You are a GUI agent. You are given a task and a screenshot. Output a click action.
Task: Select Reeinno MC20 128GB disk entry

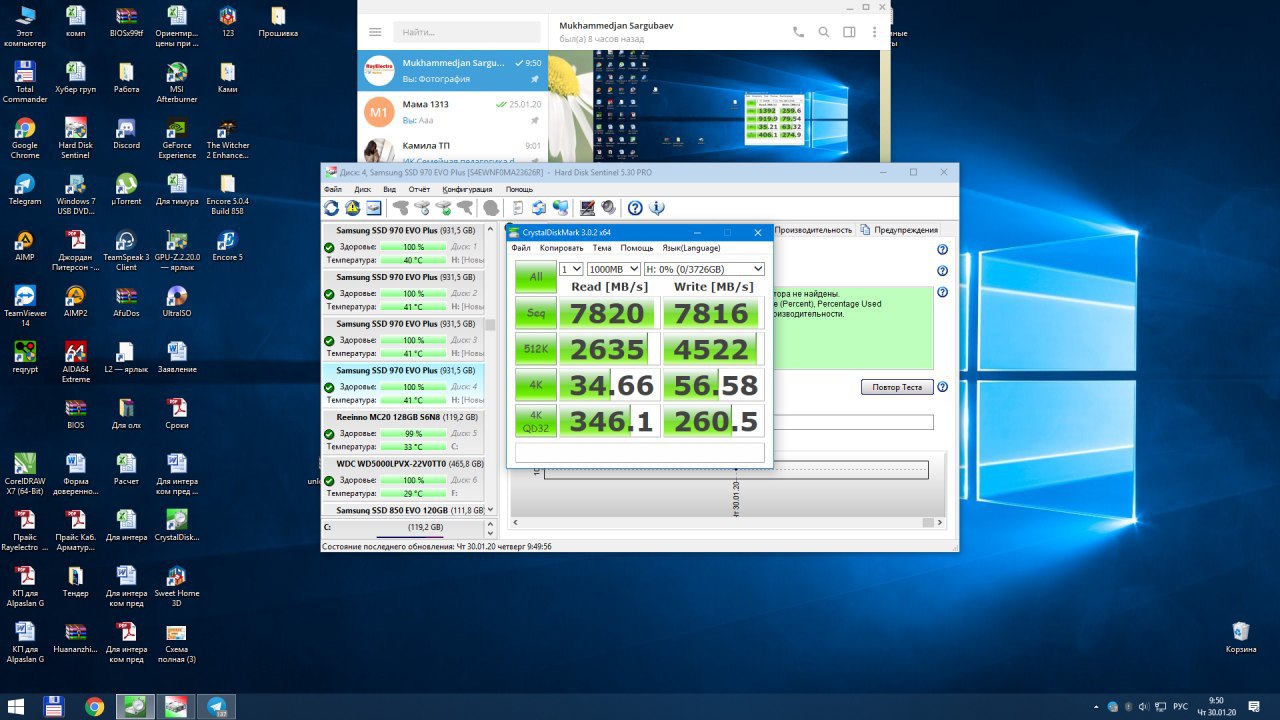(x=402, y=432)
